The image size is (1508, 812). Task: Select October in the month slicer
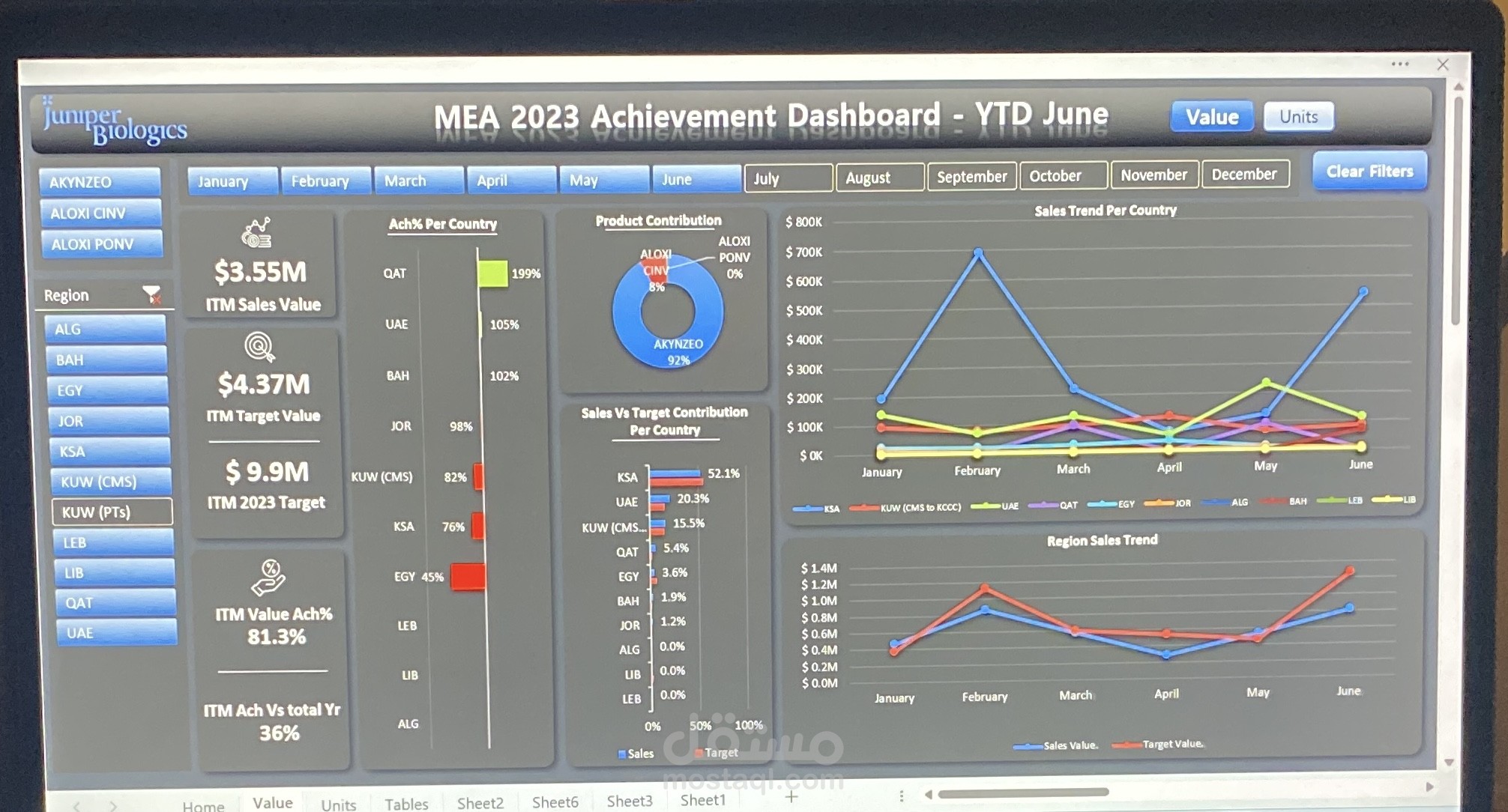(1064, 176)
